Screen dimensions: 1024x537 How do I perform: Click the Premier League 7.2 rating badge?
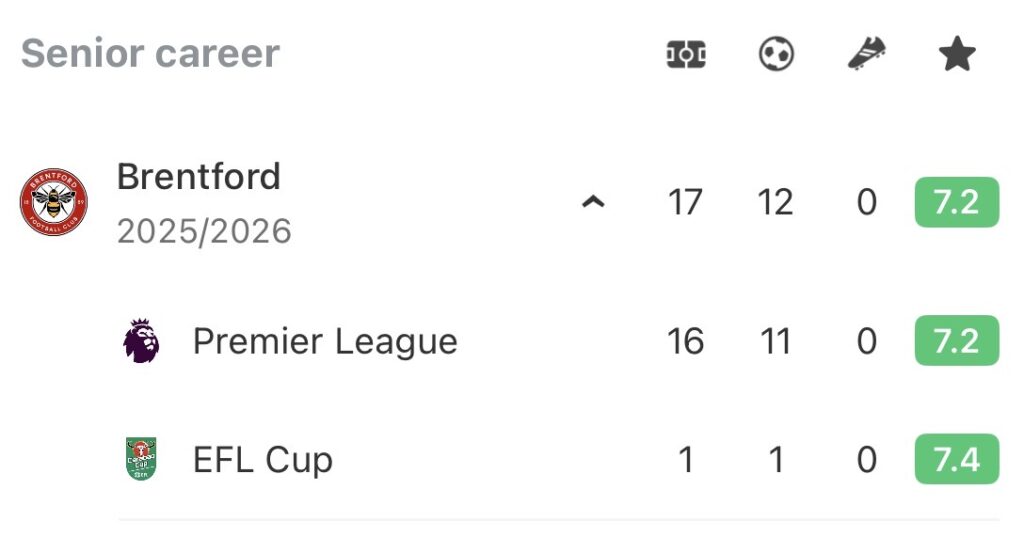coord(956,341)
